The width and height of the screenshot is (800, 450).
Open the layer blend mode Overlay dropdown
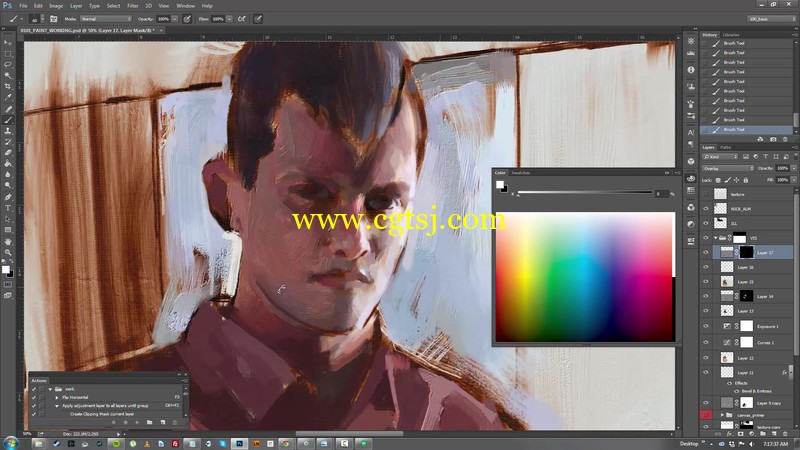pyautogui.click(x=728, y=168)
